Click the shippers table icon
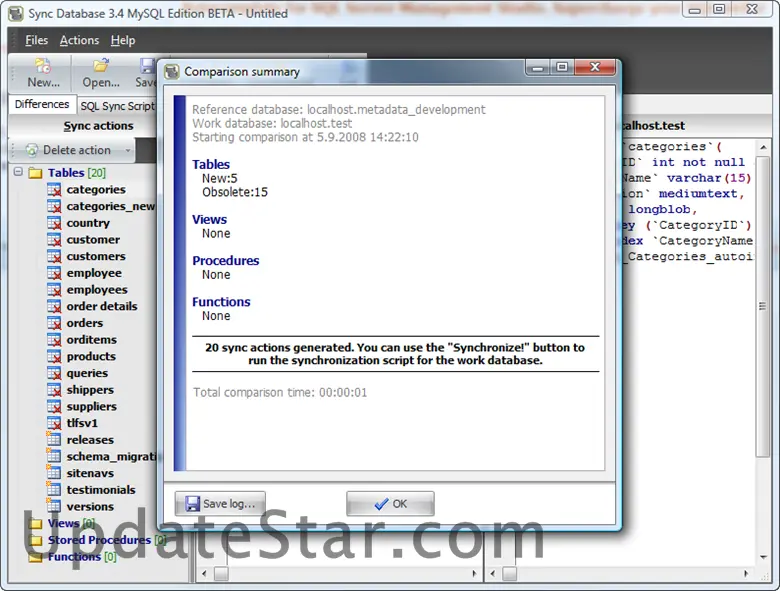Image resolution: width=780 pixels, height=591 pixels. click(x=54, y=390)
